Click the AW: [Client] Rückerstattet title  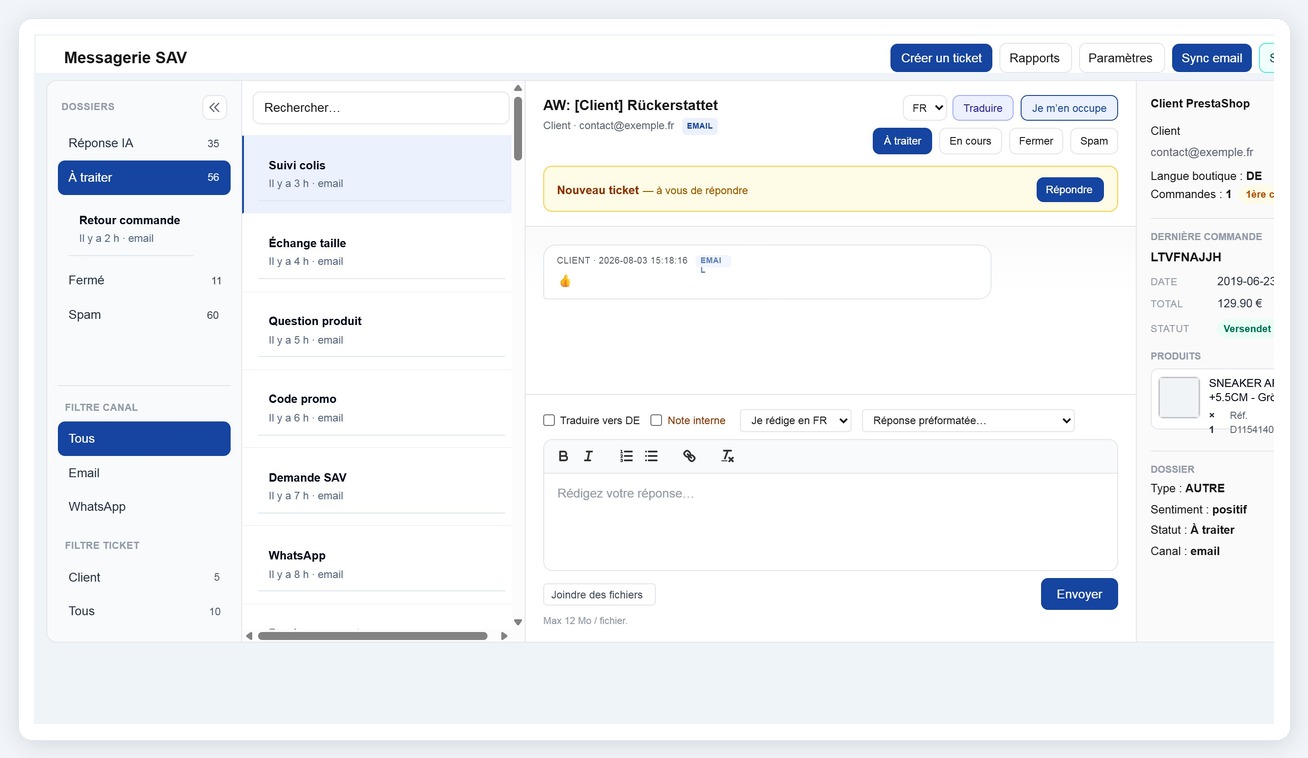tap(630, 105)
